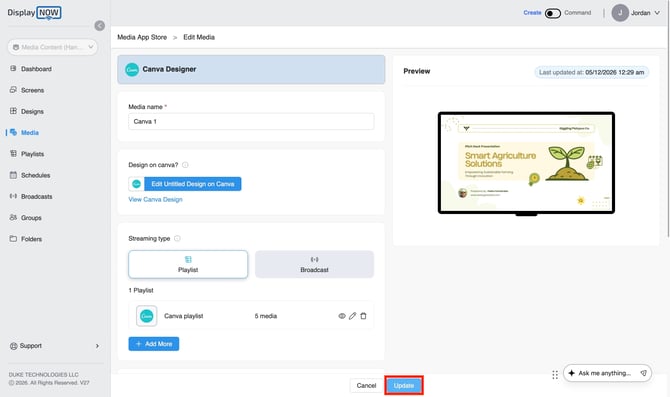Viewport: 670px width, 397px height.
Task: Go to Media App Store breadcrumb
Action: 142,37
